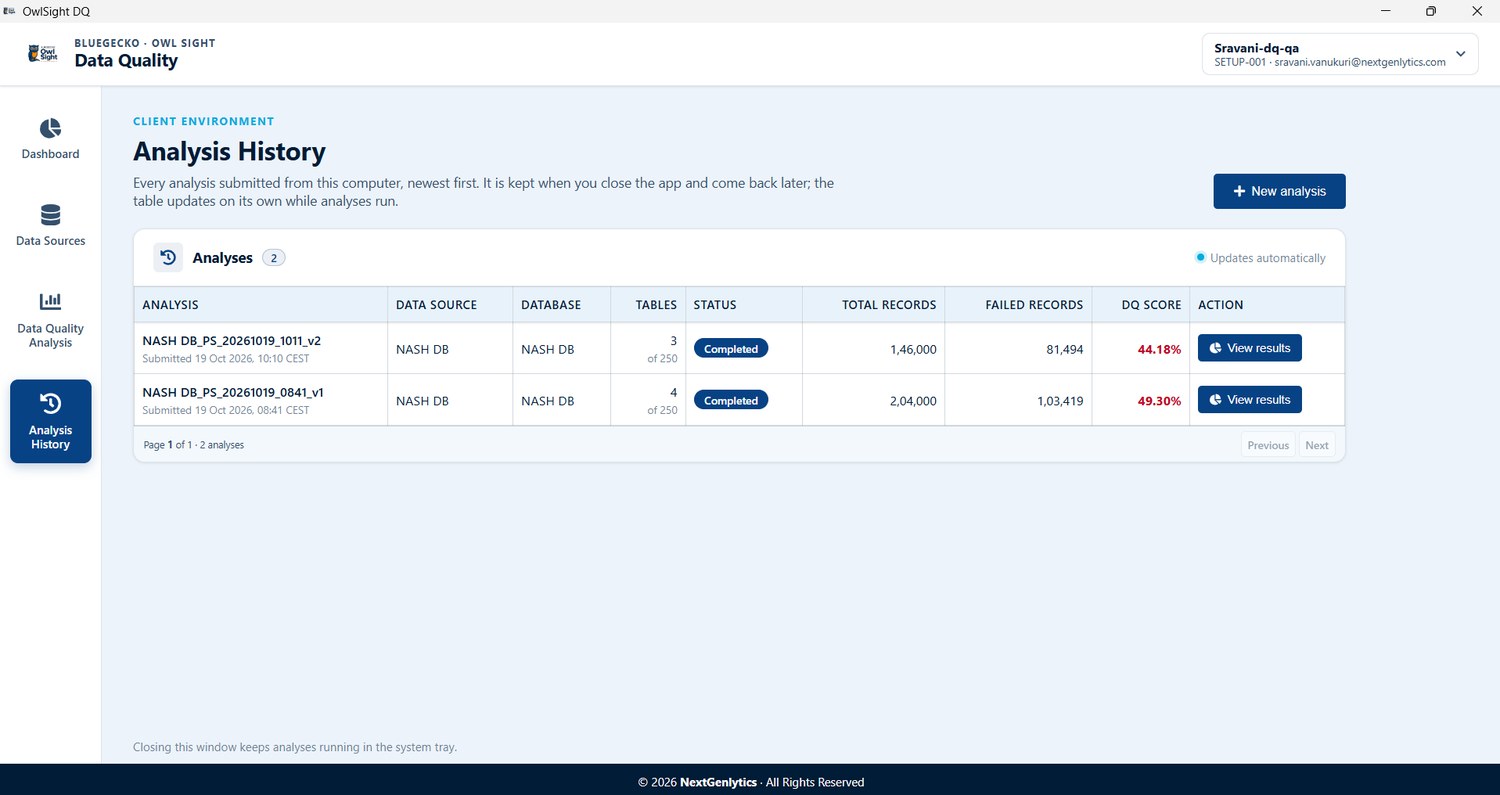Click failed records value 1,03,419
This screenshot has width=1500, height=795.
(x=1058, y=400)
